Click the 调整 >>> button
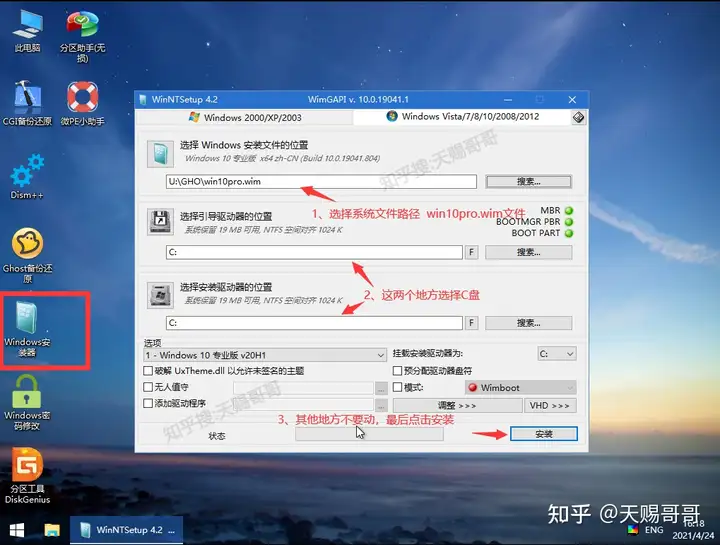 click(457, 405)
